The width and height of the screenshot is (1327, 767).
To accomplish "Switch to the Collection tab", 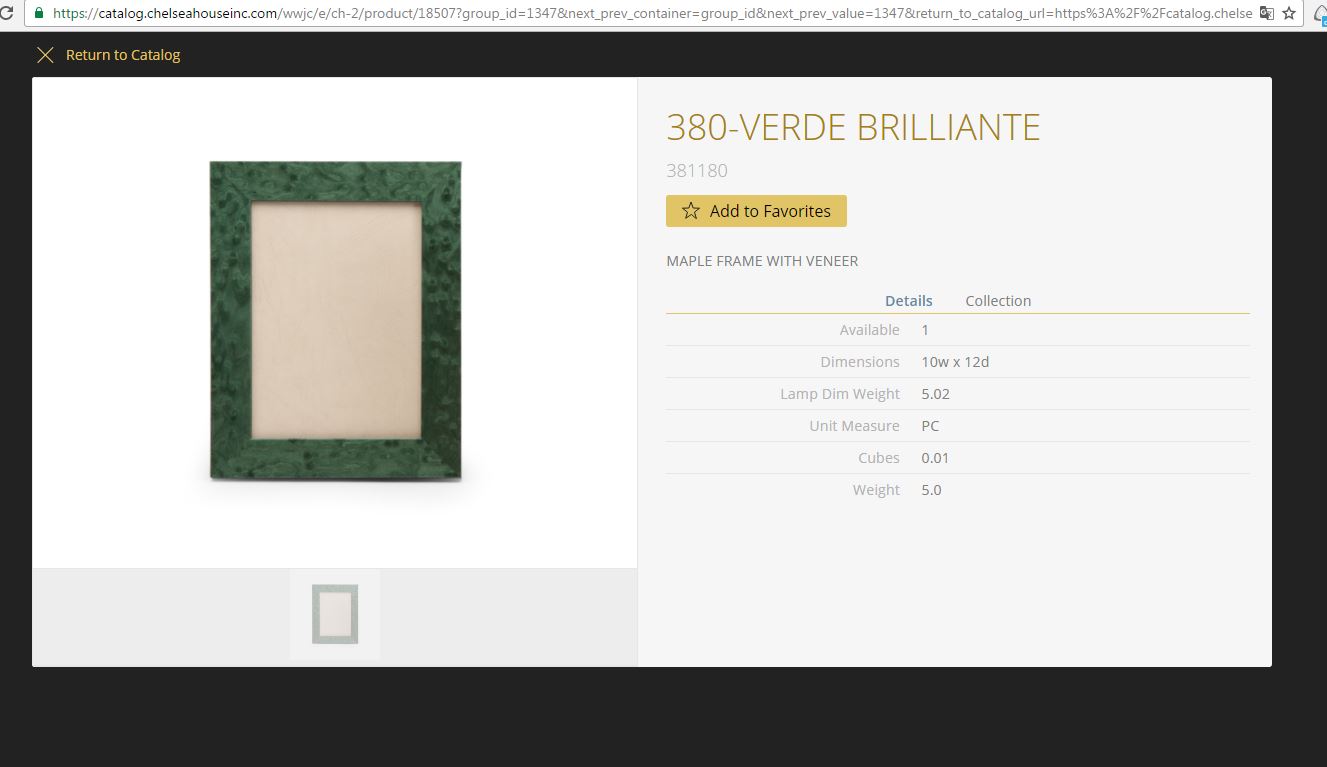I will point(998,301).
